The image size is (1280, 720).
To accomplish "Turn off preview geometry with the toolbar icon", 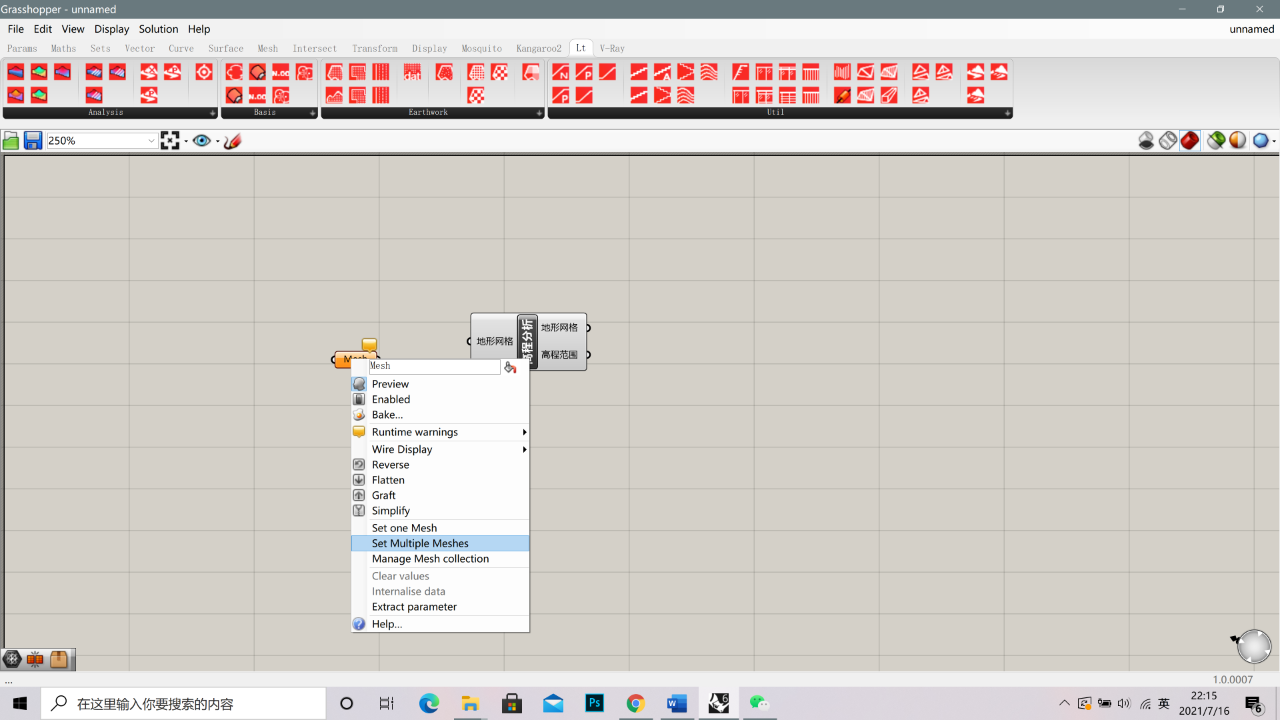I will [1146, 141].
